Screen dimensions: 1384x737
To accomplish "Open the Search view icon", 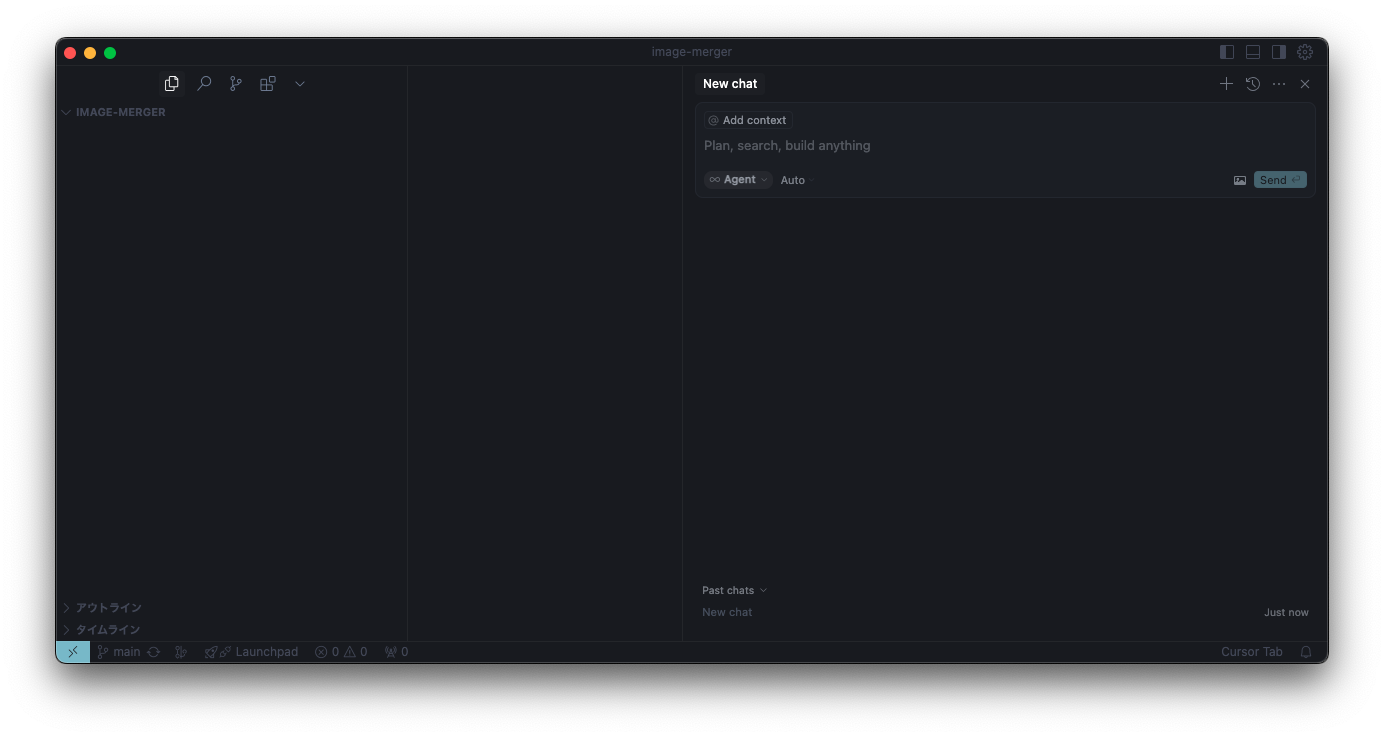I will [x=204, y=84].
